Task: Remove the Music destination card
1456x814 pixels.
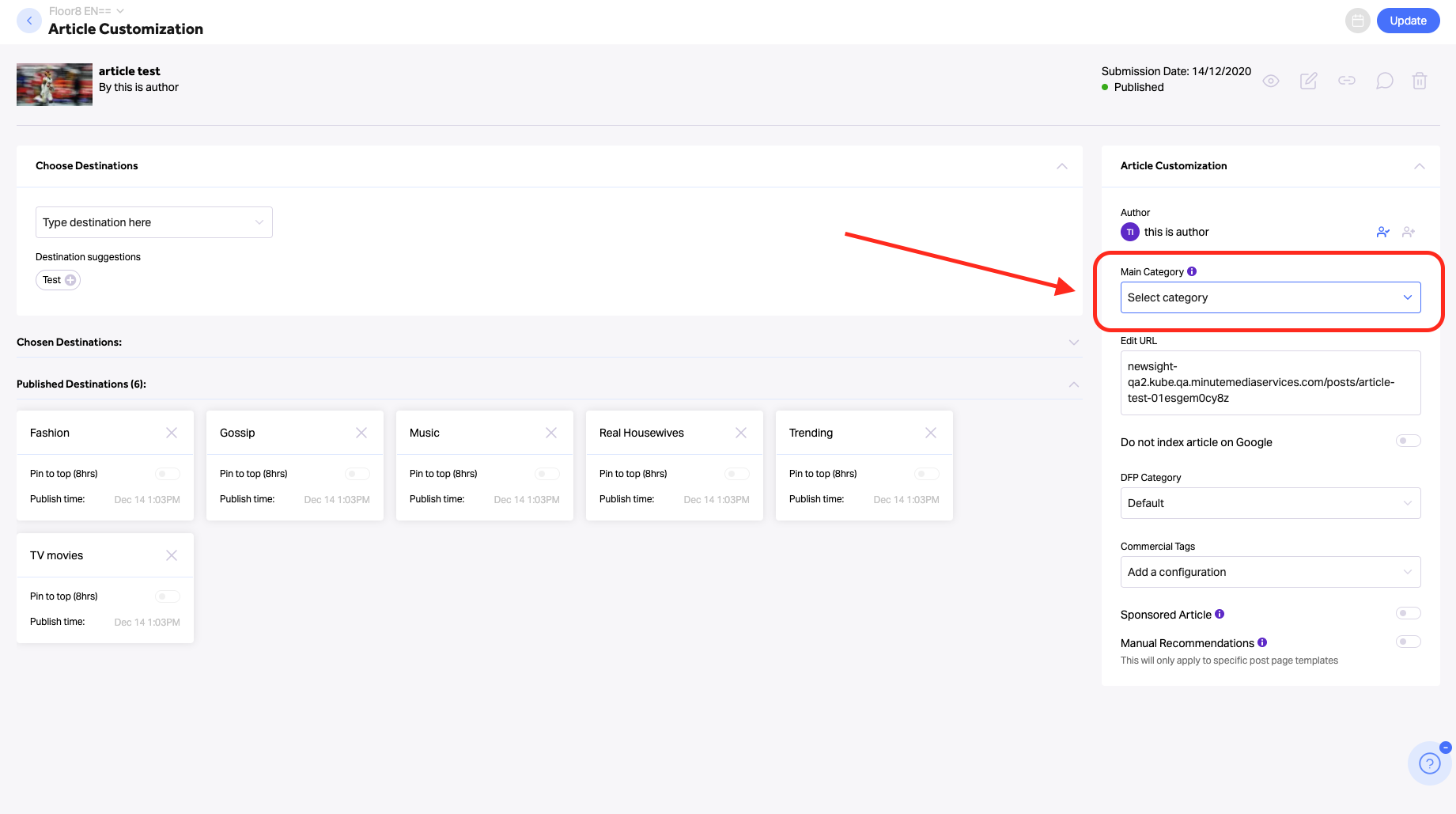Action: [x=551, y=433]
